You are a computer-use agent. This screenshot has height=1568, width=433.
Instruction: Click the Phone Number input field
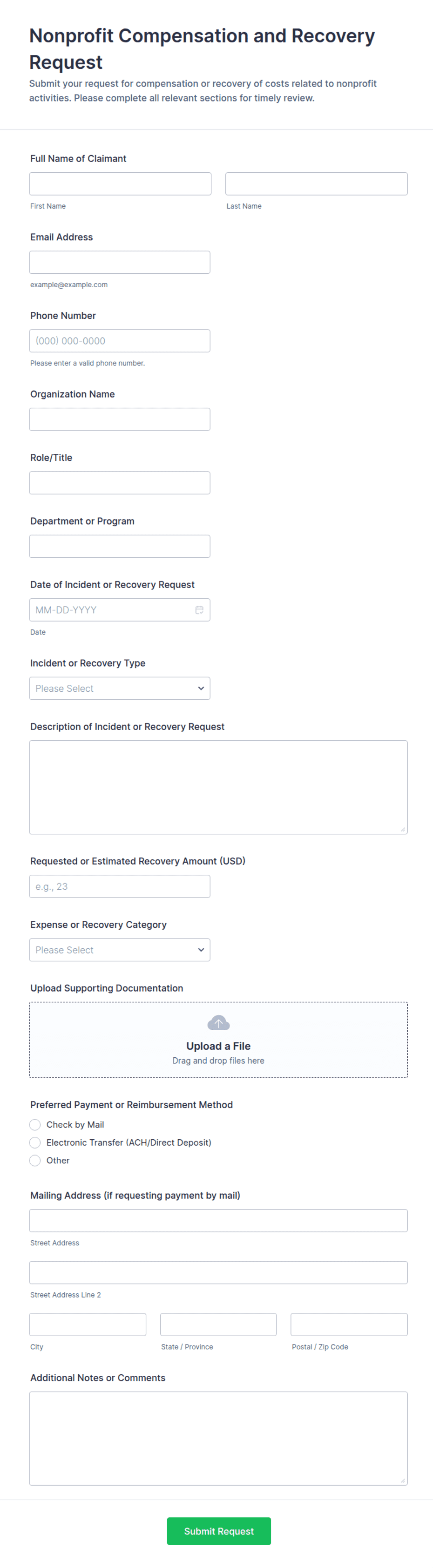click(x=119, y=341)
